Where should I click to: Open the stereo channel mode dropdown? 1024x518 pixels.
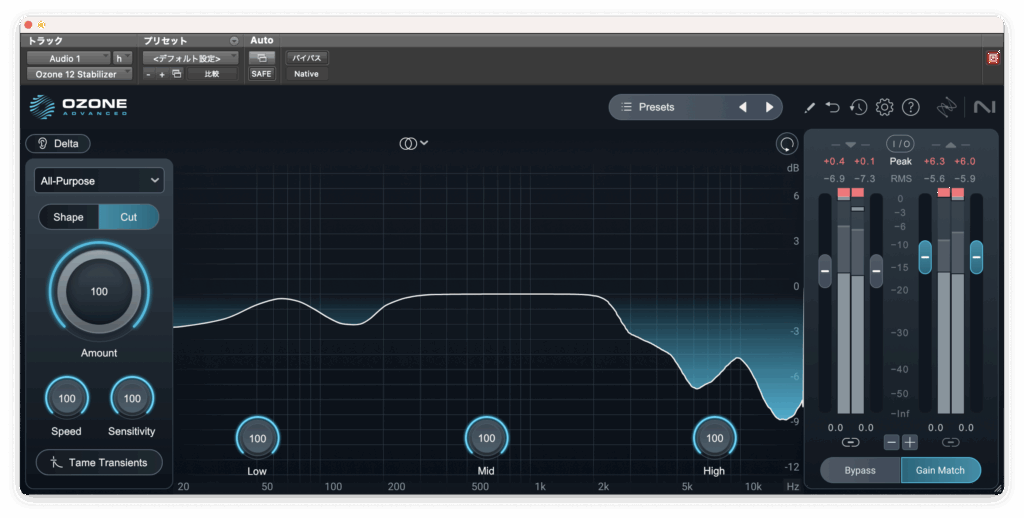pos(414,144)
